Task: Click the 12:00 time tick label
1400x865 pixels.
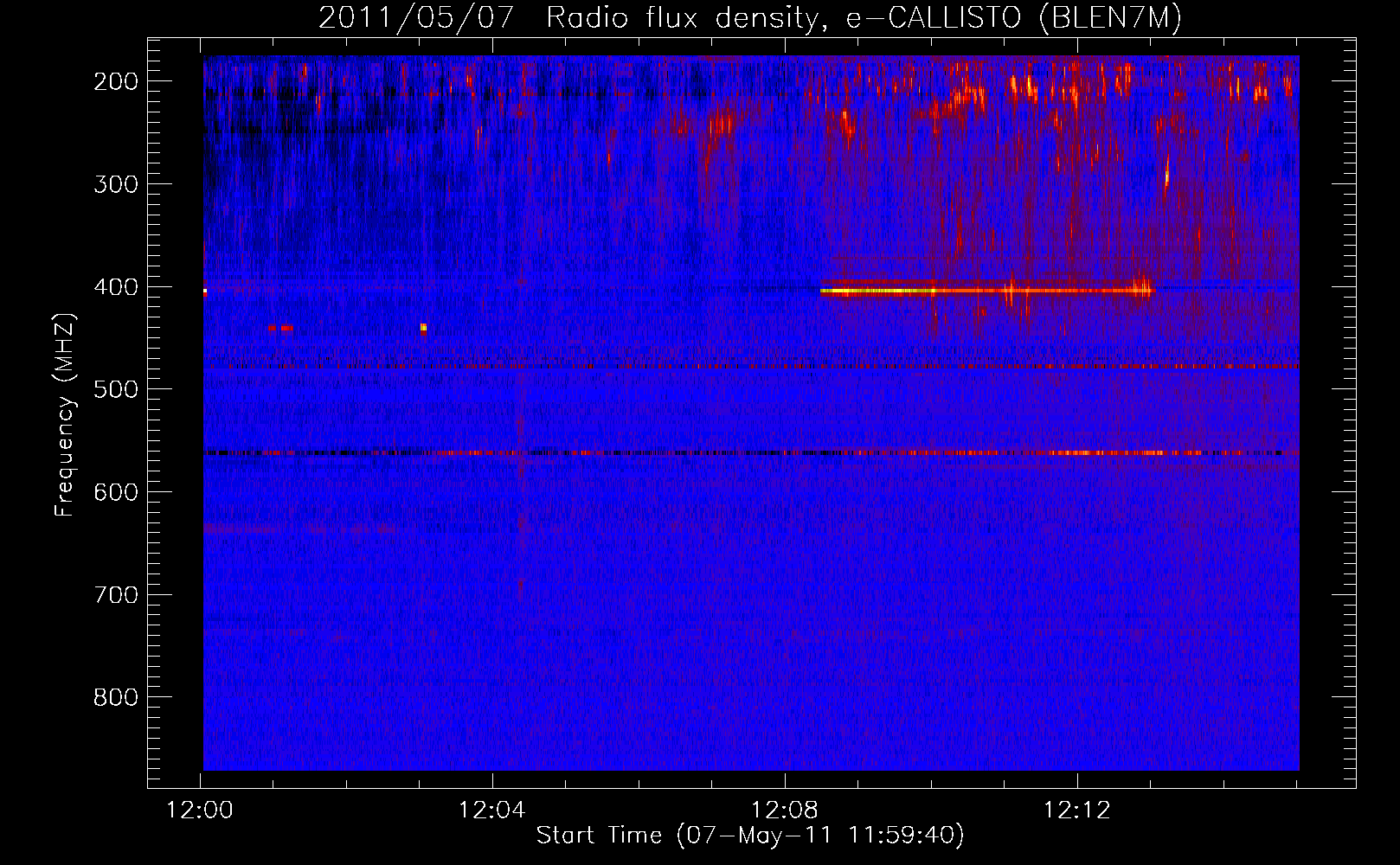Action: click(200, 811)
